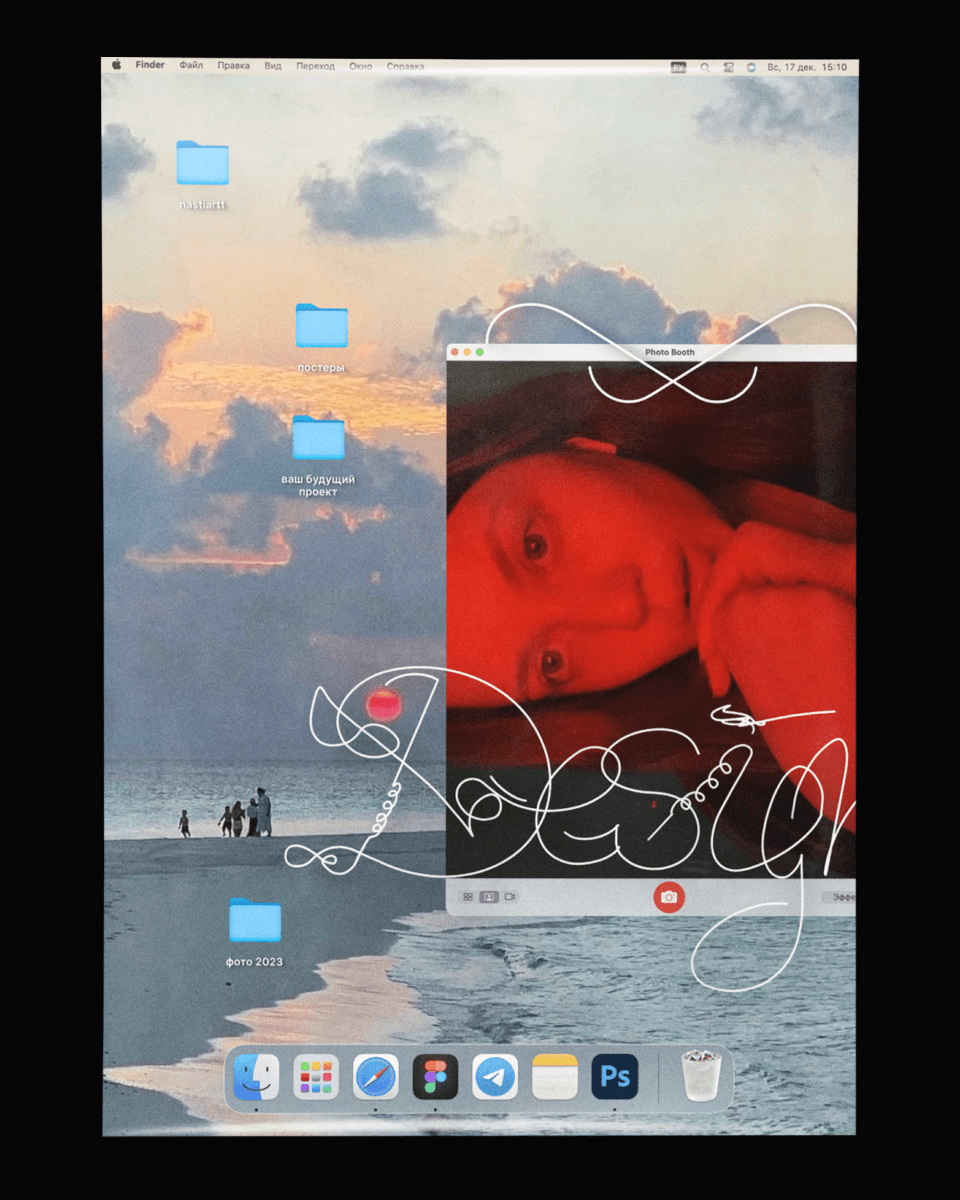Open the Переход menu in menu bar

click(315, 66)
